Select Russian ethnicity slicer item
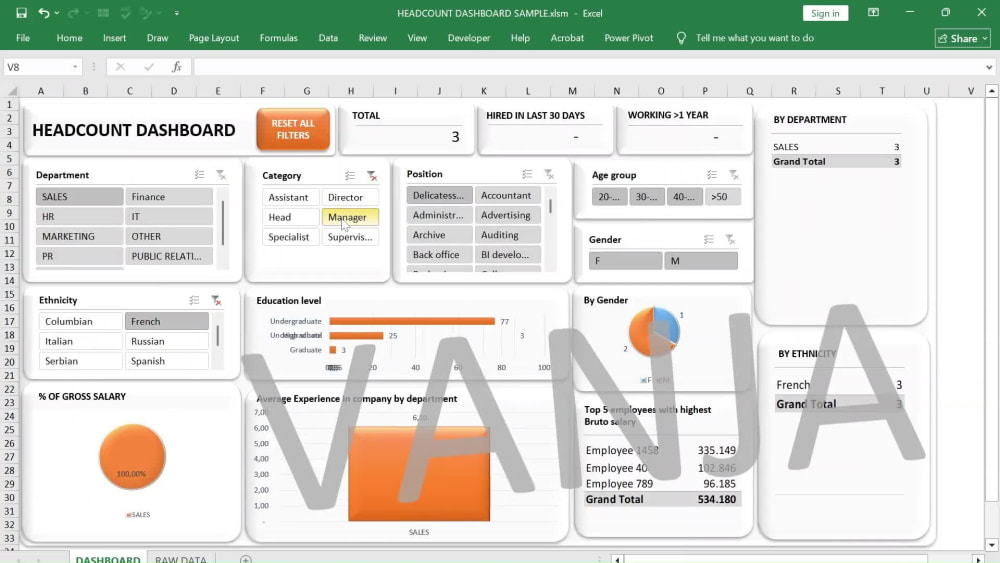 coord(167,341)
